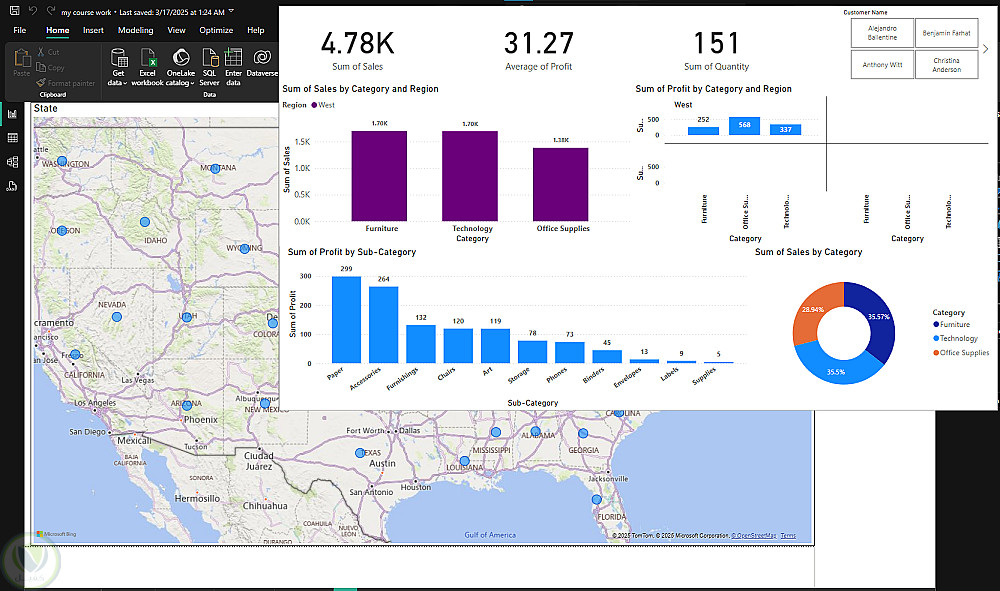Click the Dataverse icon

pyautogui.click(x=261, y=57)
